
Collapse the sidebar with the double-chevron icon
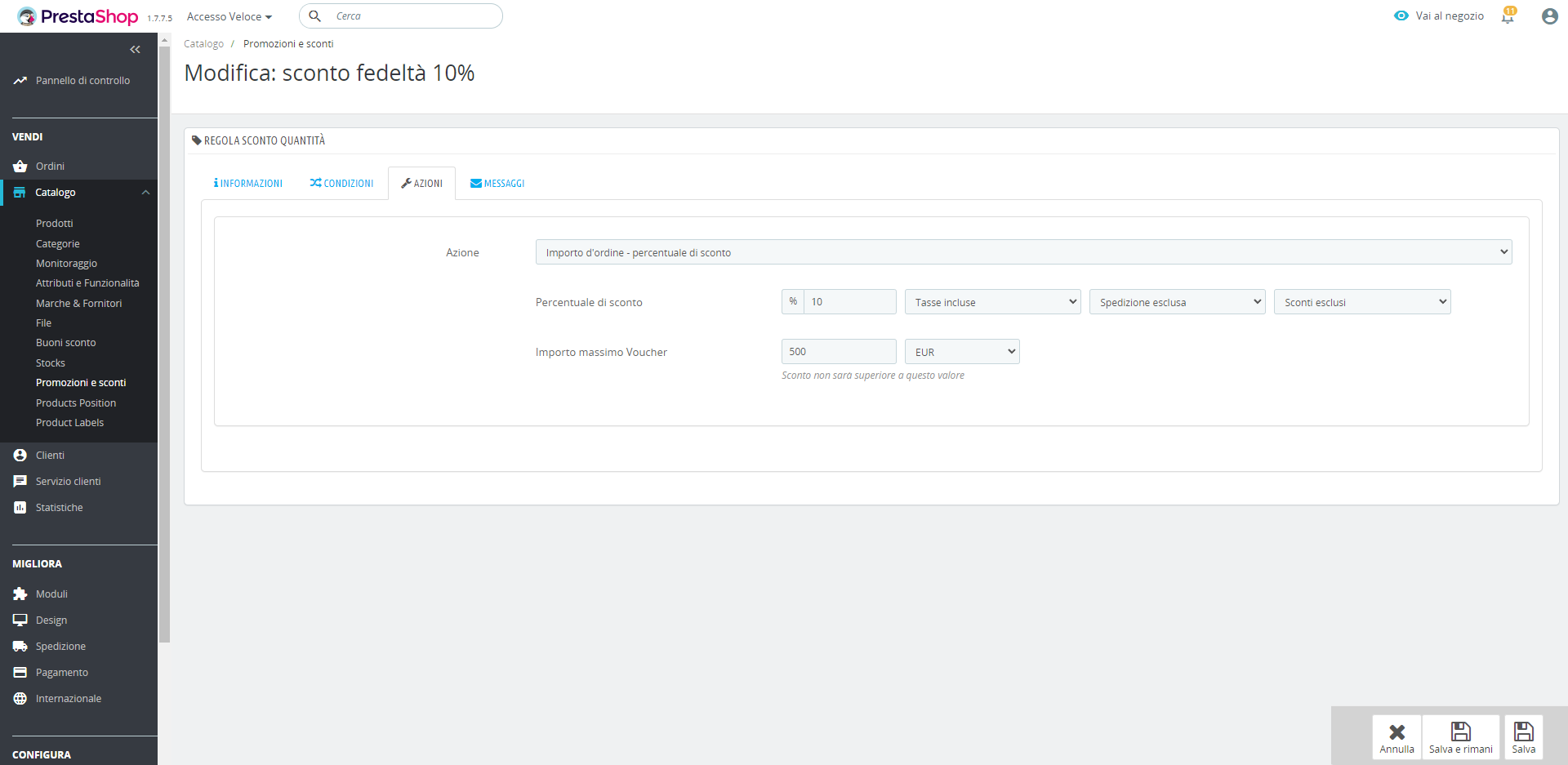click(135, 50)
